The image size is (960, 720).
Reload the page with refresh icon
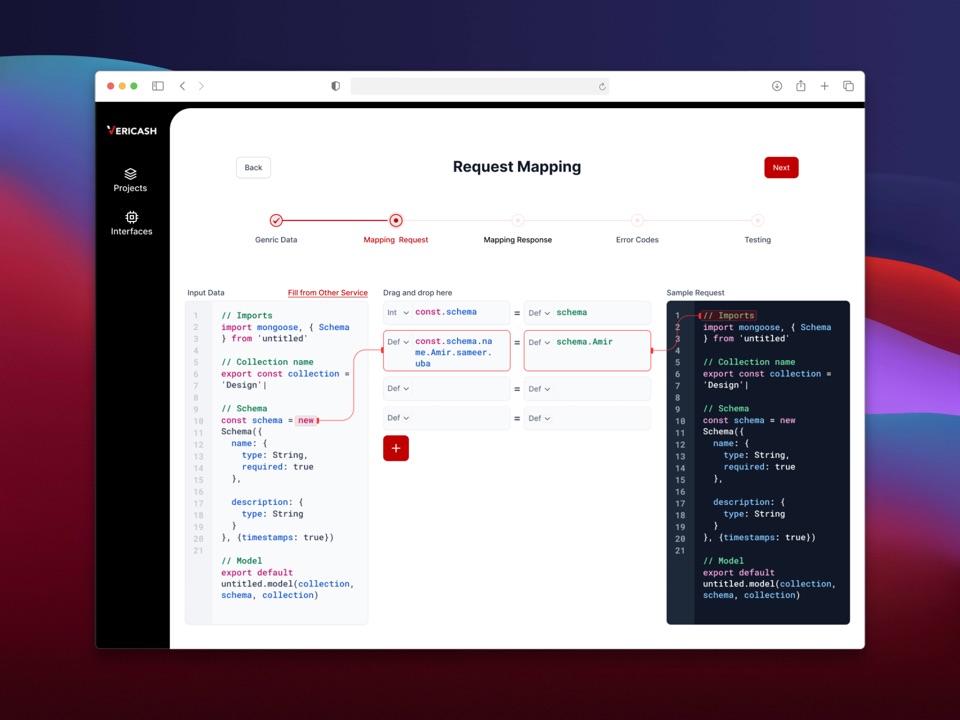pos(602,86)
